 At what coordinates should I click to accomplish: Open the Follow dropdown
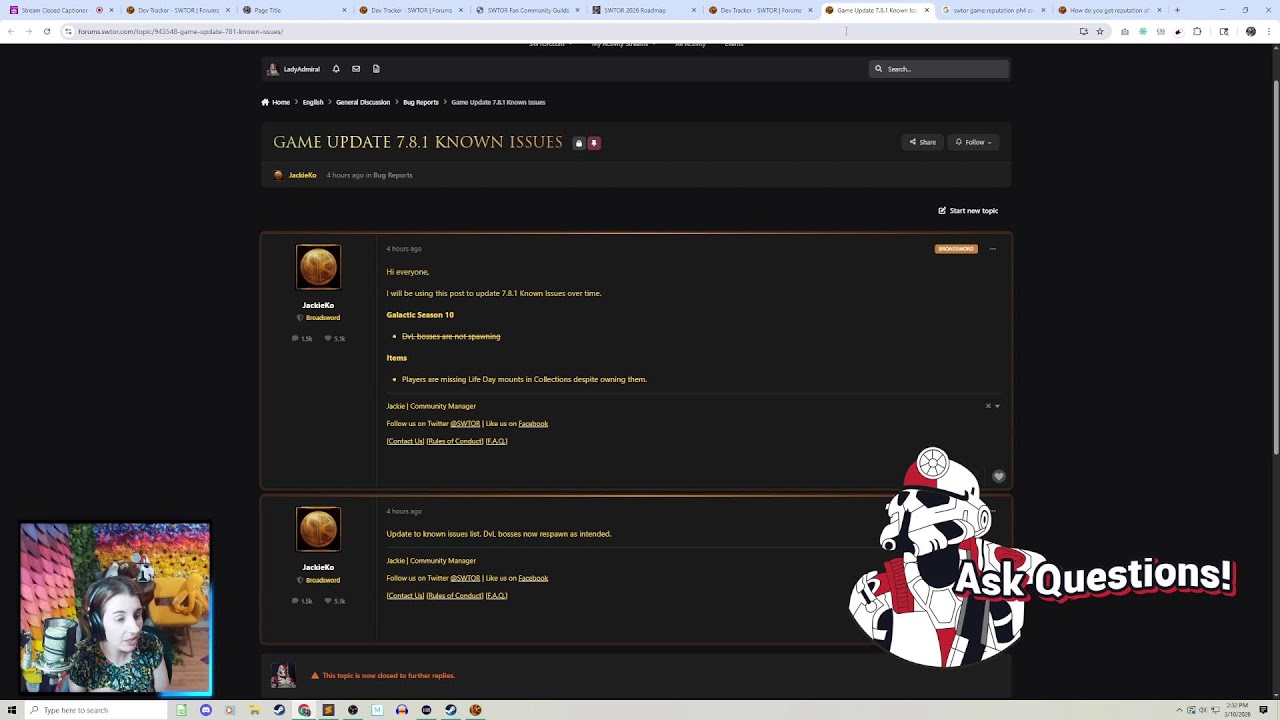[x=973, y=142]
